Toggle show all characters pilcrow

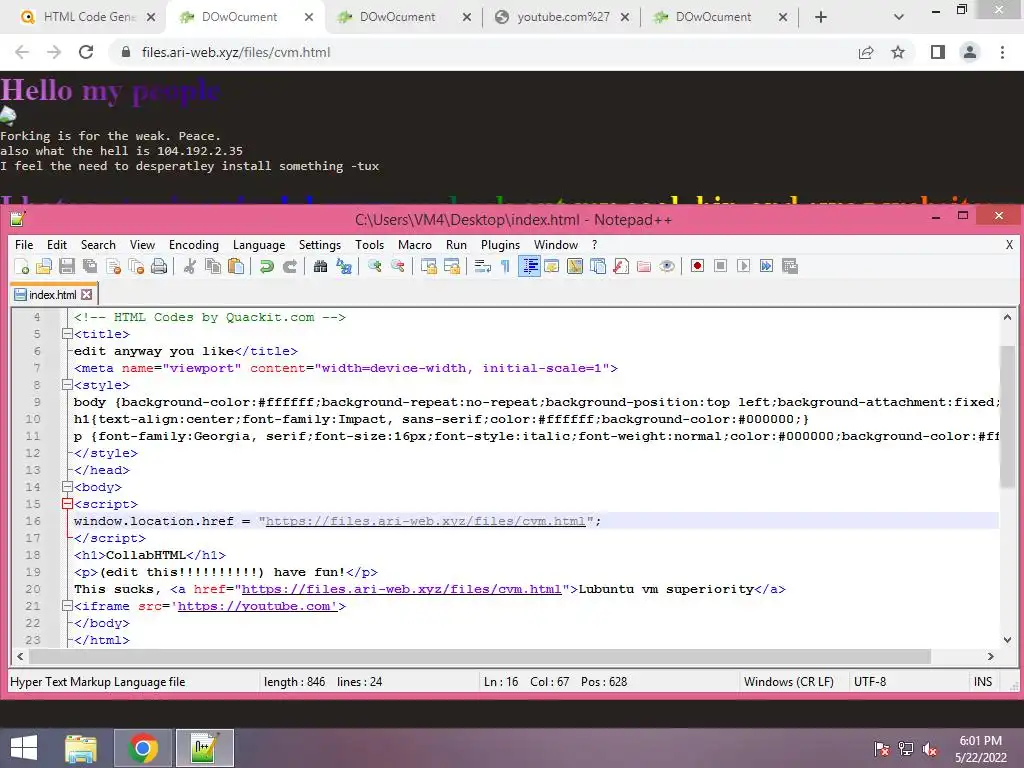click(505, 266)
